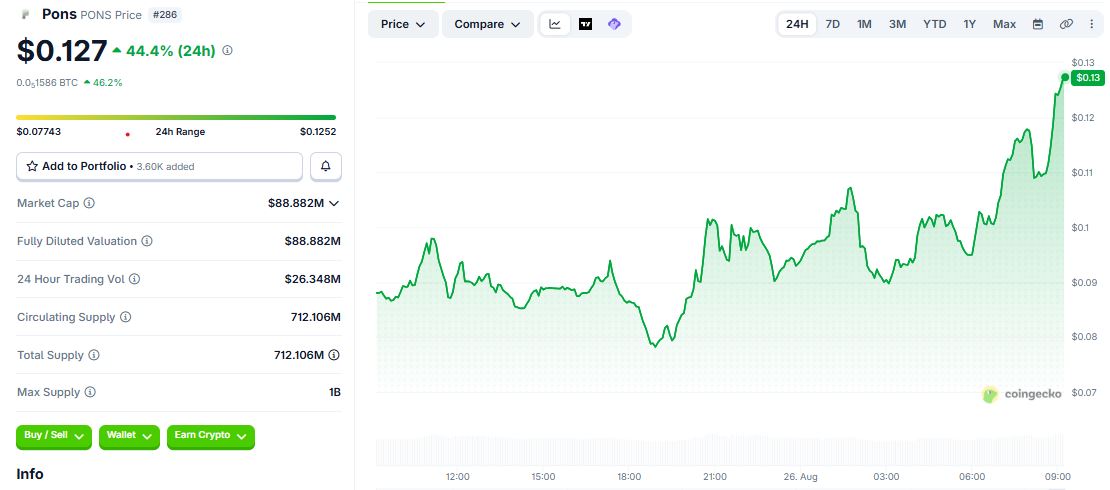Click the Market Cap info icon
This screenshot has height=490, width=1110.
point(89,203)
